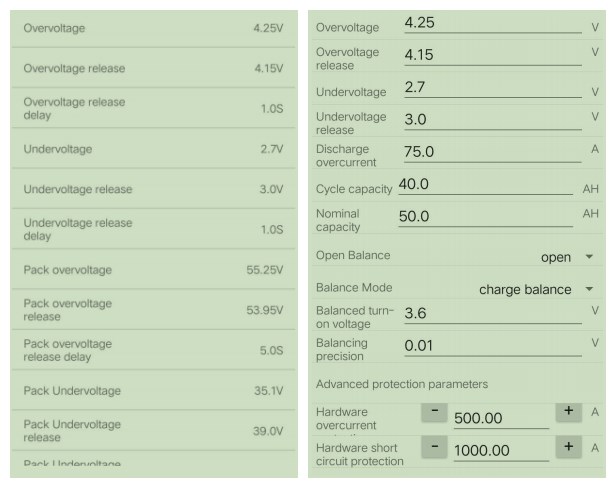The image size is (616, 488).
Task: Select the Pack Undervoltage 35.1V row
Action: tap(154, 391)
